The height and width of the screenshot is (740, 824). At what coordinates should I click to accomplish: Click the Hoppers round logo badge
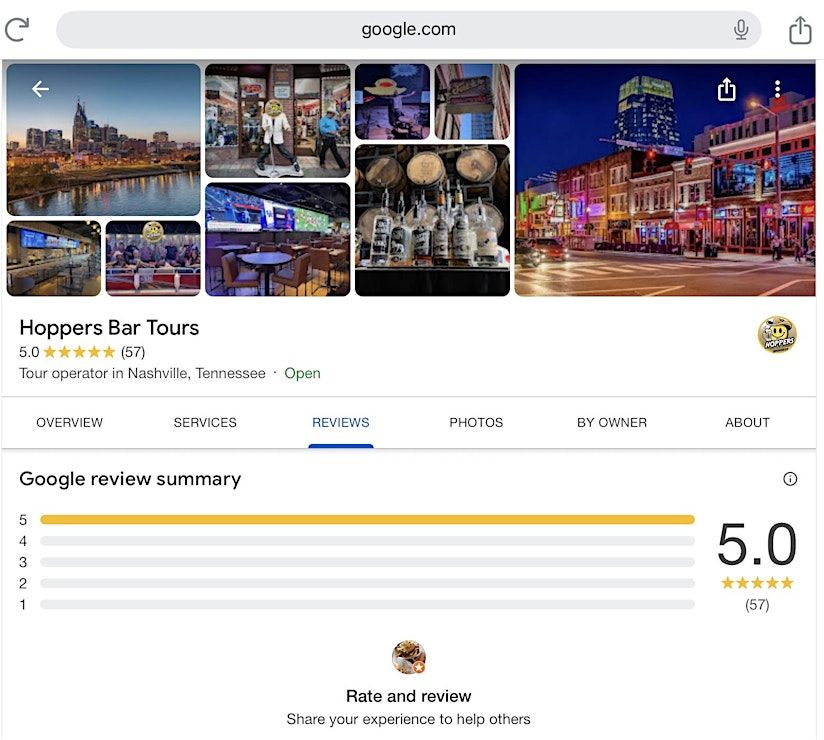[777, 335]
